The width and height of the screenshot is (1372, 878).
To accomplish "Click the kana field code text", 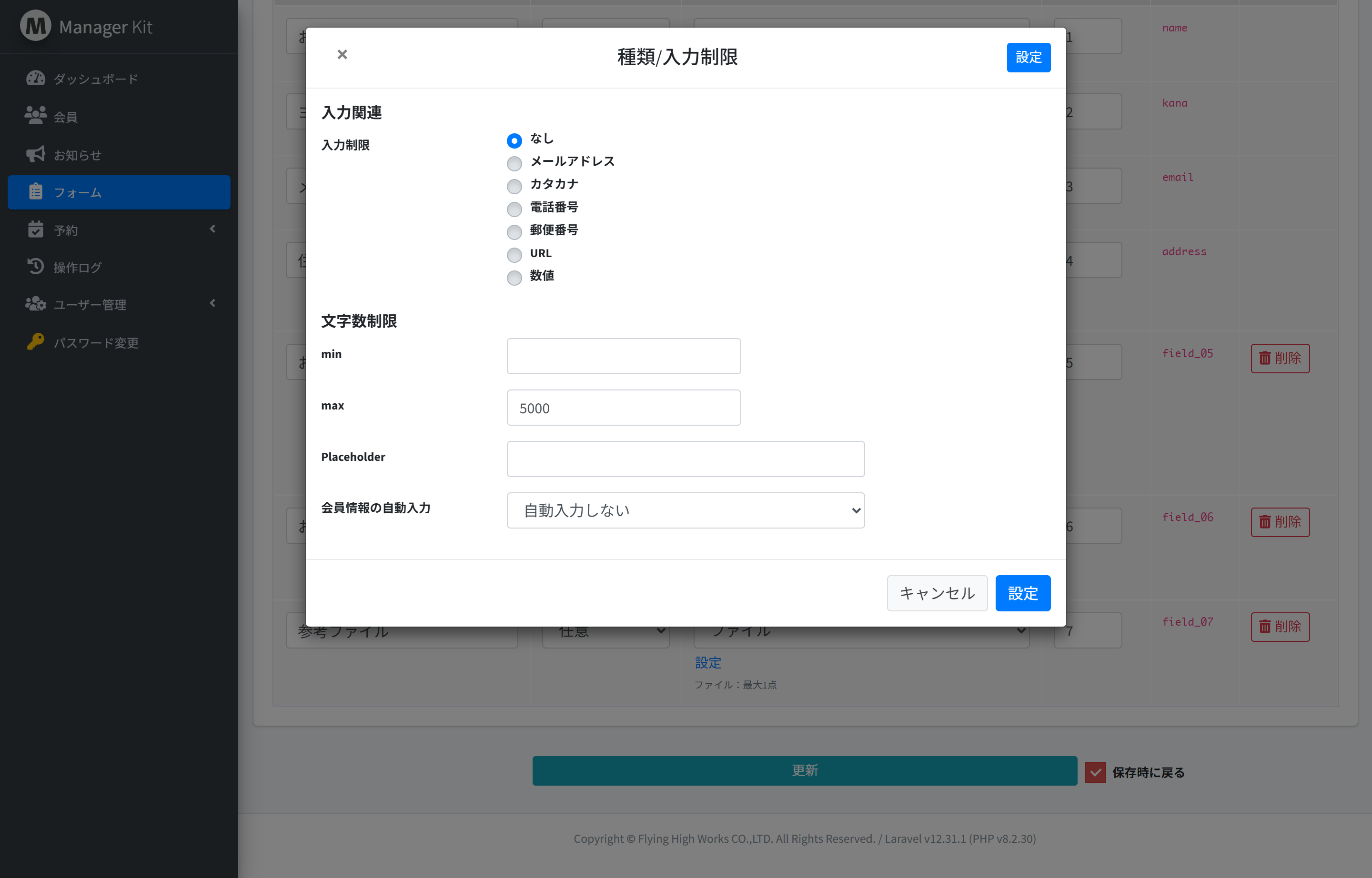I will [1175, 103].
